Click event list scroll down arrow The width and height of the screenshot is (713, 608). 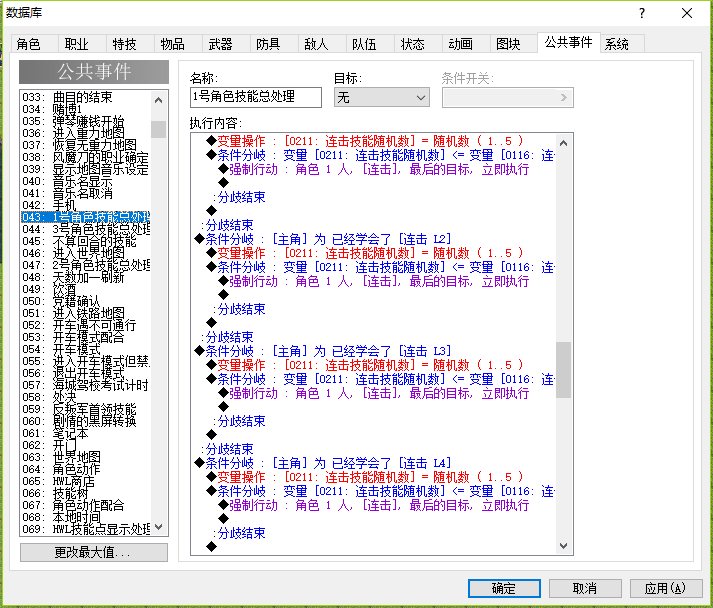[x=158, y=527]
